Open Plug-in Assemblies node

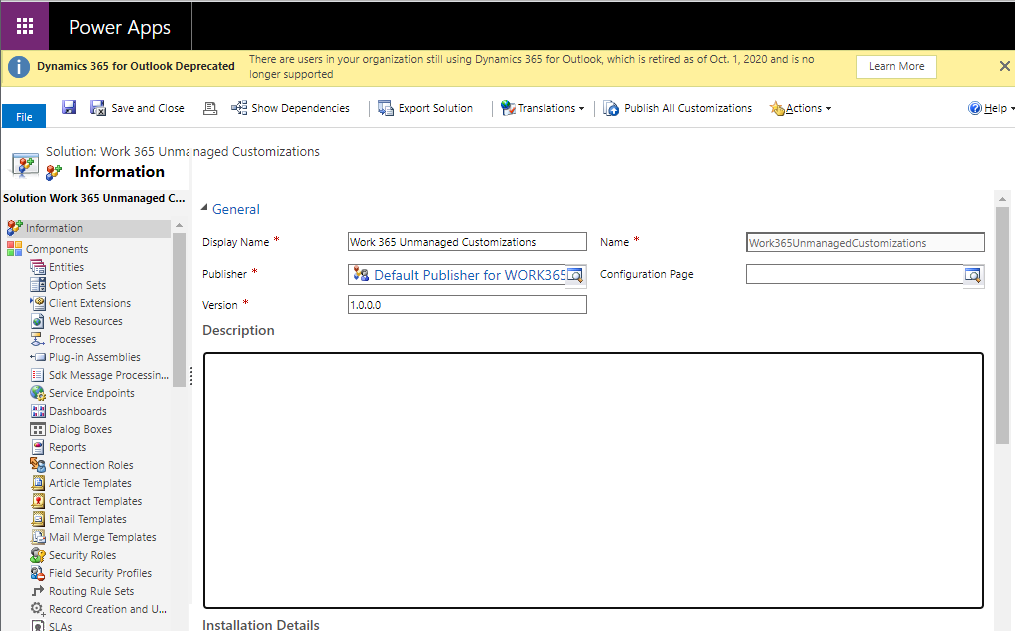(x=95, y=357)
